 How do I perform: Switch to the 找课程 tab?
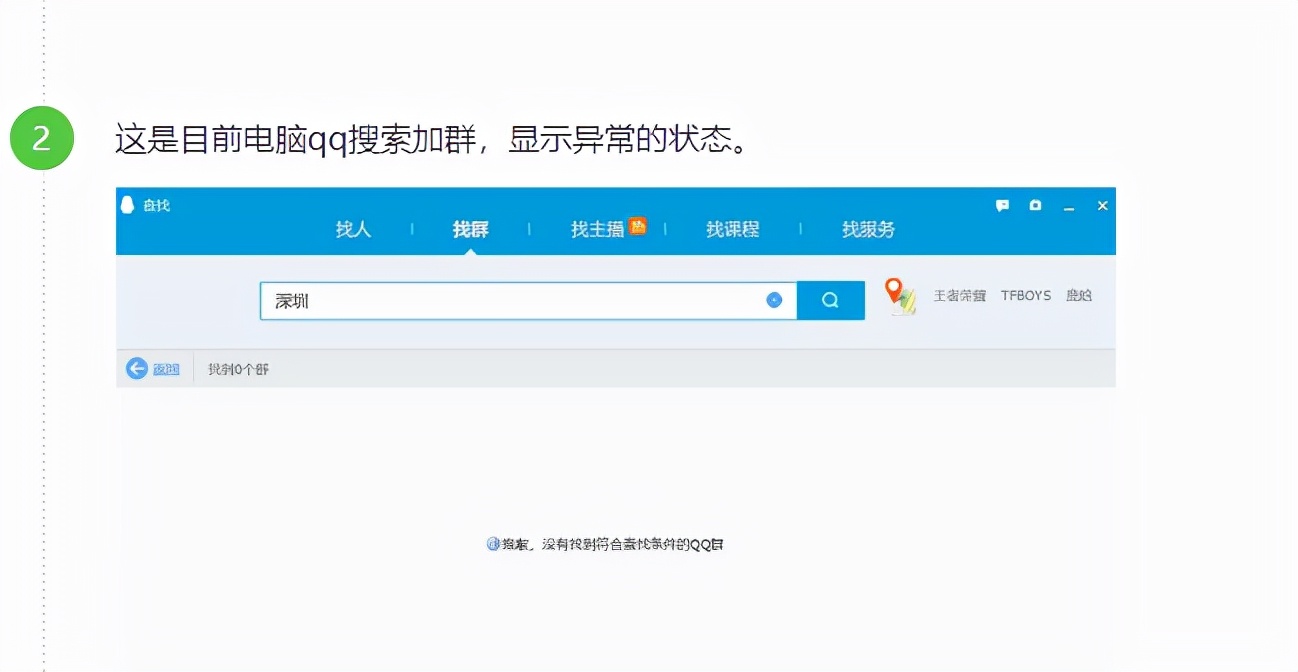[733, 229]
